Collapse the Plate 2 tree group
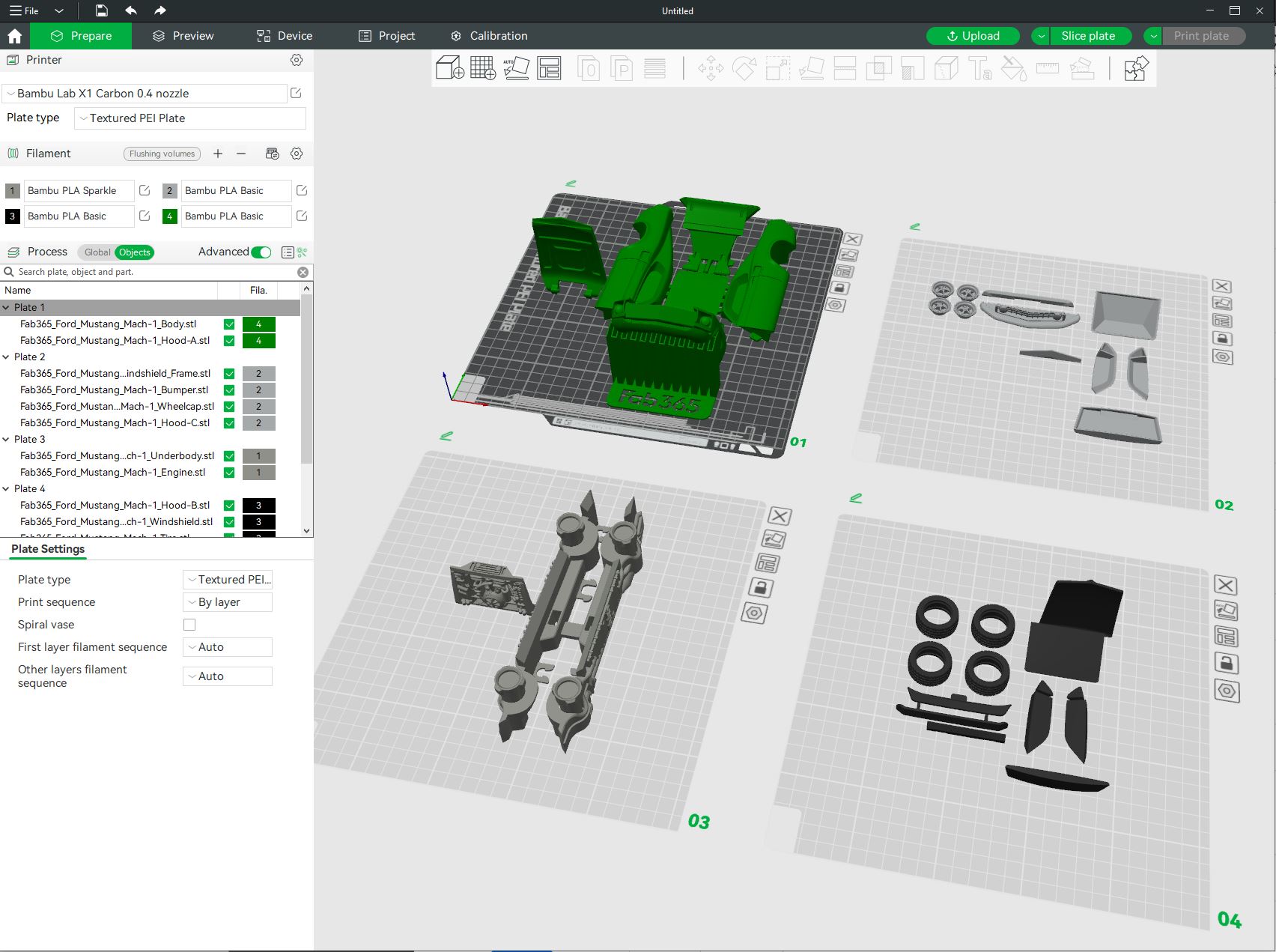The height and width of the screenshot is (952, 1276). click(6, 357)
